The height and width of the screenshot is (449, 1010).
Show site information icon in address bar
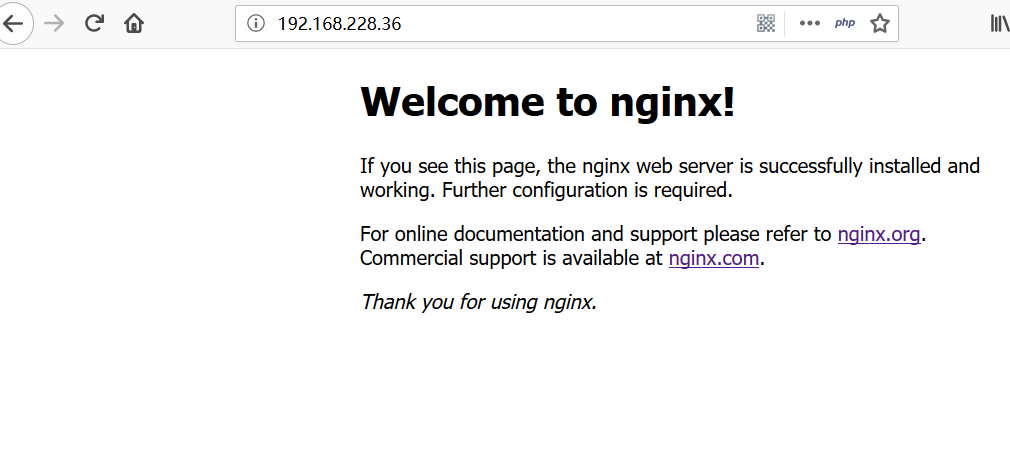256,24
